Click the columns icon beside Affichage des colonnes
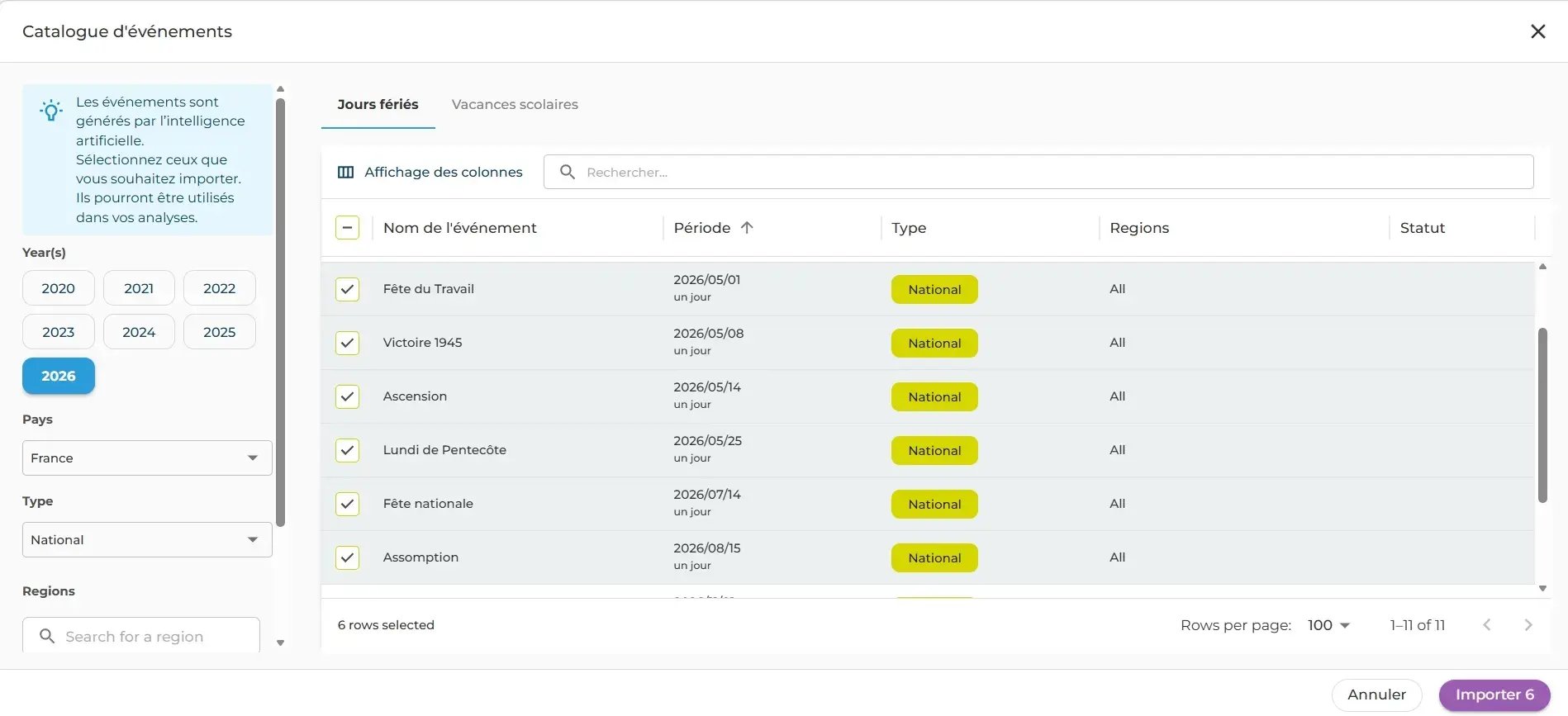 pos(345,172)
